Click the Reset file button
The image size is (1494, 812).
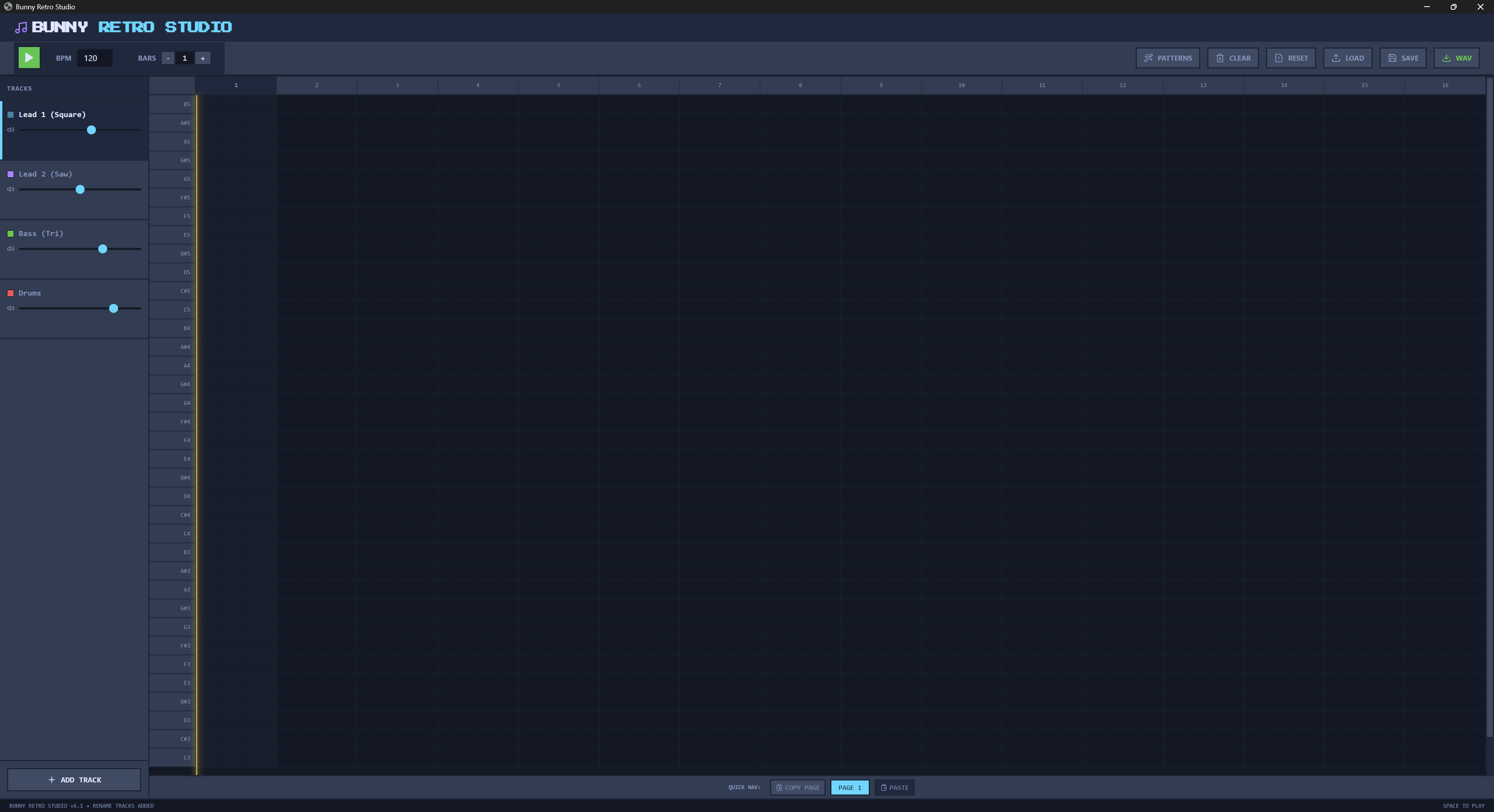coord(1291,58)
